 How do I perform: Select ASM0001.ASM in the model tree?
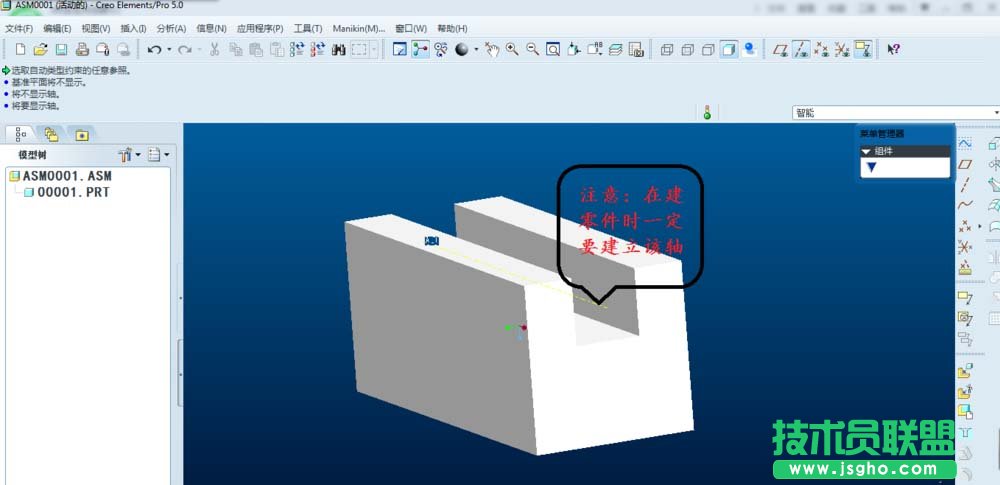[x=66, y=176]
